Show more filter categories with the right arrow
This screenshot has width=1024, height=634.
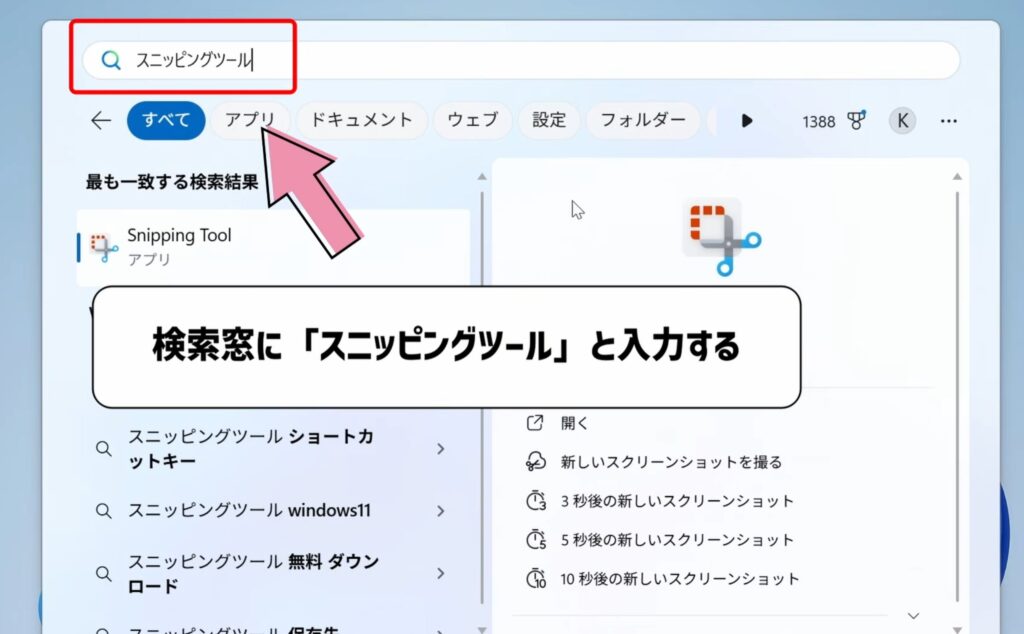746,121
